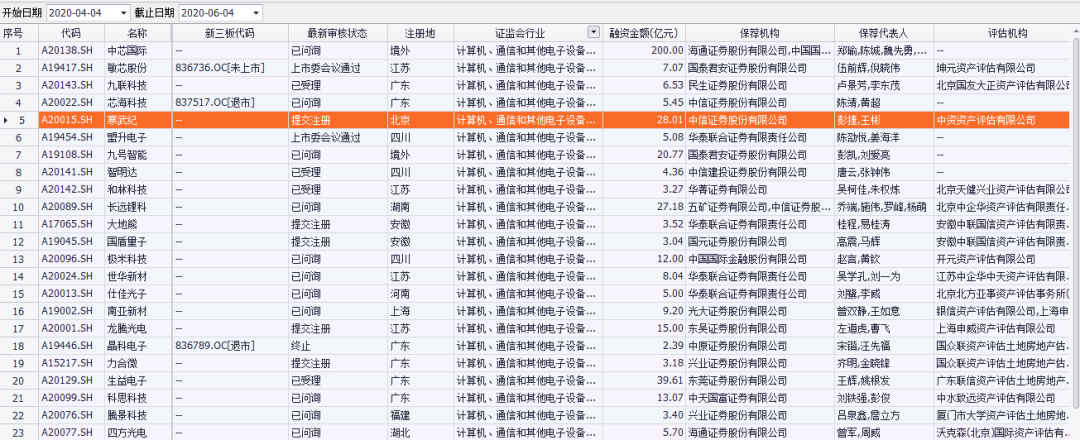Viewport: 1080px width, 440px height.
Task: Click the 融资金额(亿元) column header
Action: (x=644, y=33)
